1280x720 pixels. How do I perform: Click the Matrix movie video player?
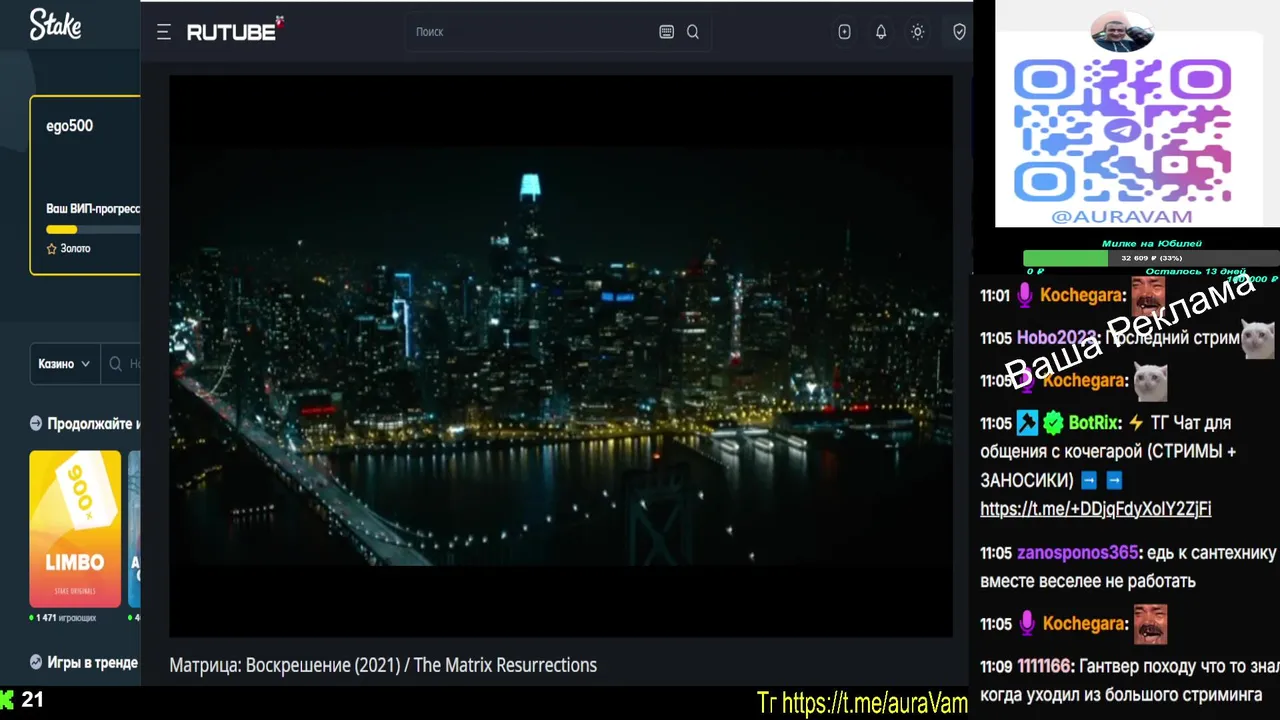pyautogui.click(x=560, y=356)
